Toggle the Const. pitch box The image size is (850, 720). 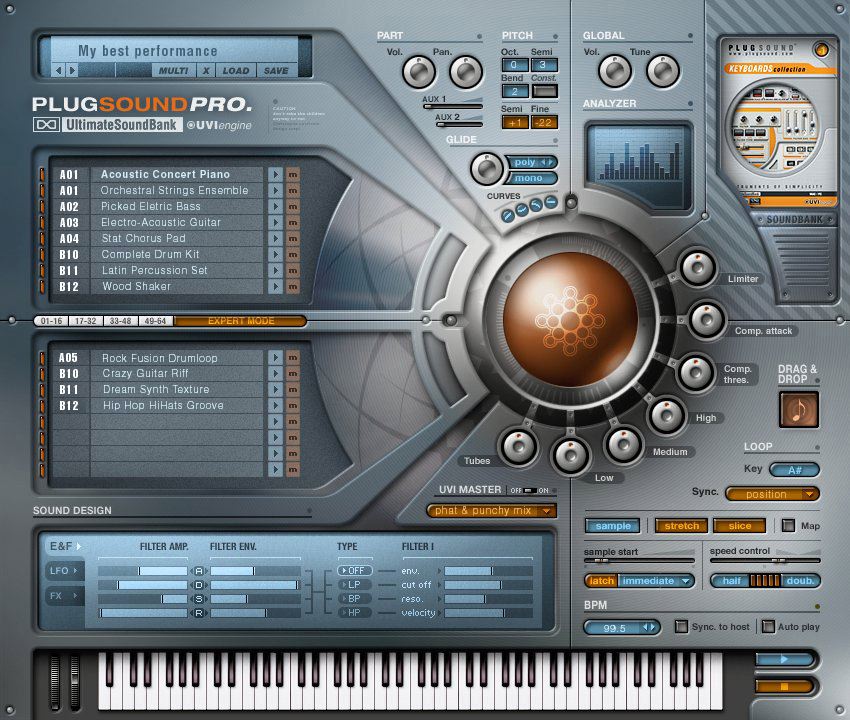point(544,91)
